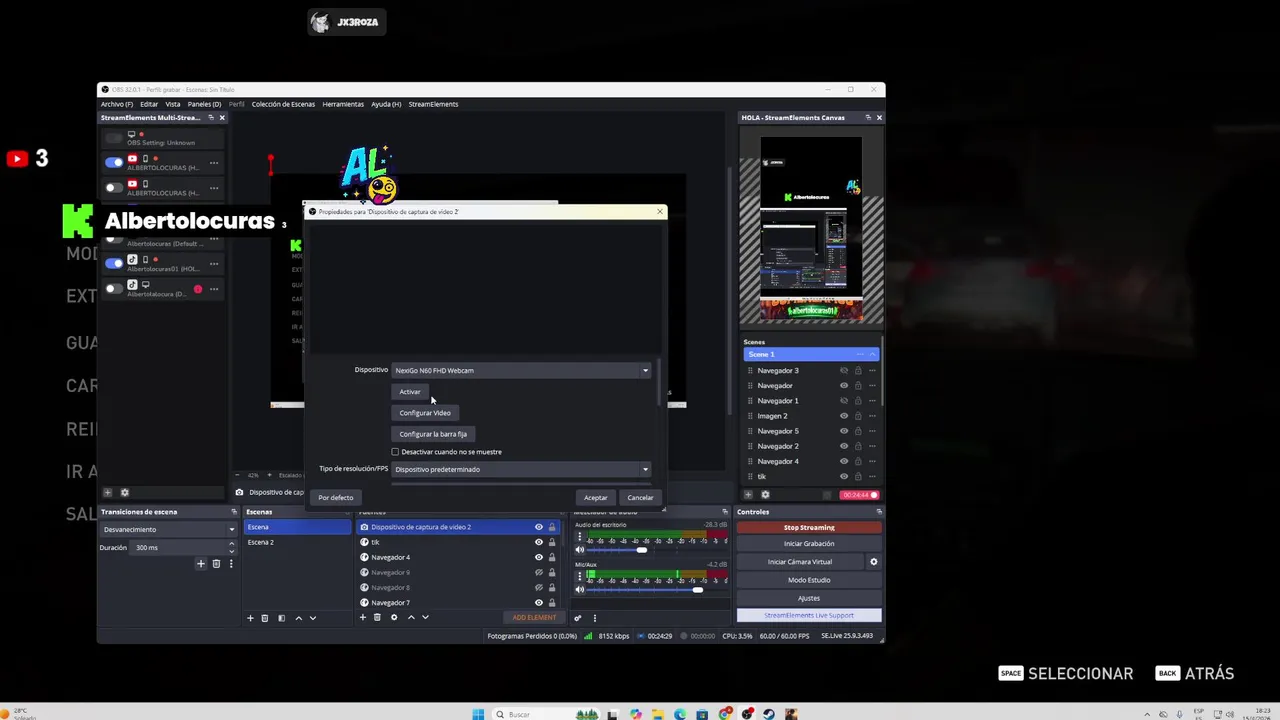Mute Audio del escritorio speaker icon
Screen dimensions: 1280x720
579,550
